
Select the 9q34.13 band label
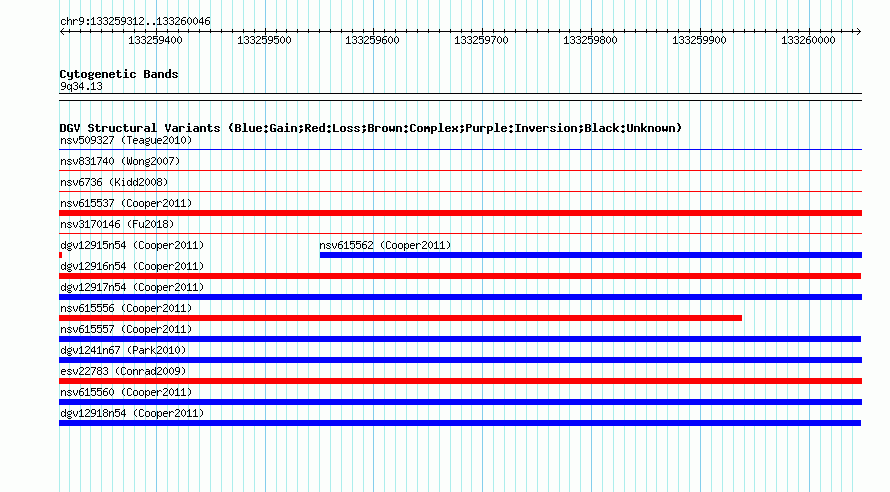[x=81, y=86]
